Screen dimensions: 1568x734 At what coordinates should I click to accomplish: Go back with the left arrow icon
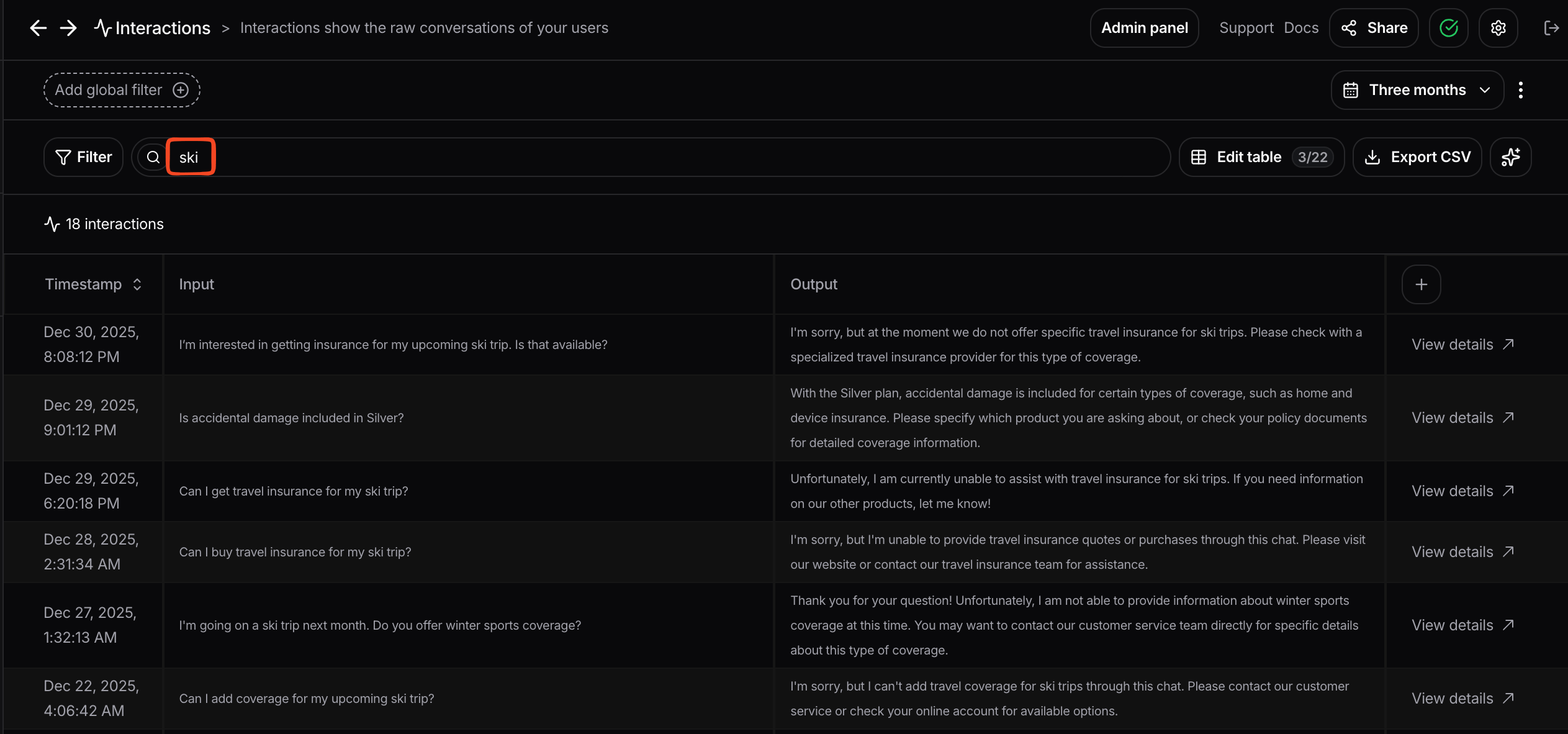tap(38, 28)
